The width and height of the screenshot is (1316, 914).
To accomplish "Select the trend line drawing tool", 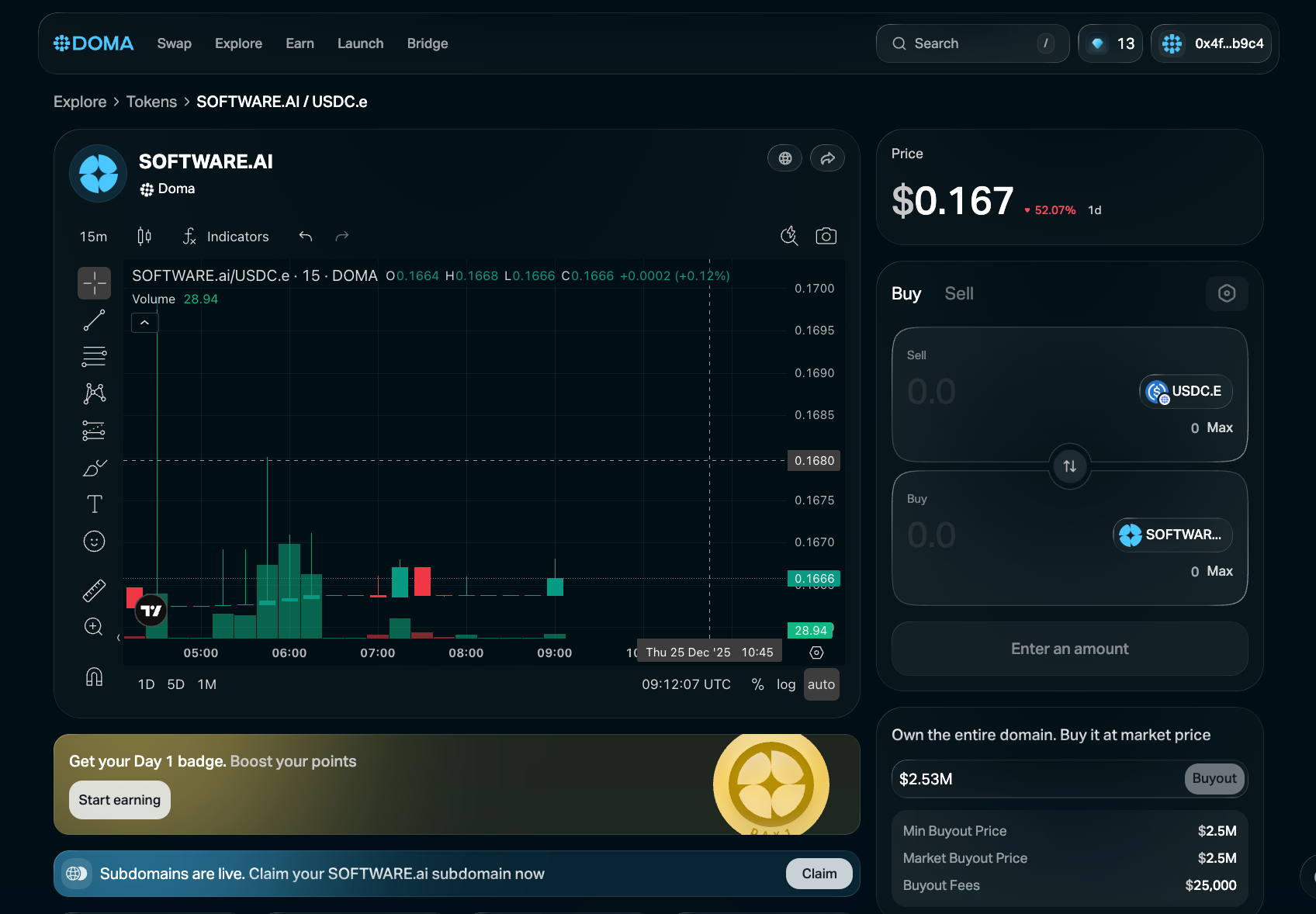I will [94, 320].
